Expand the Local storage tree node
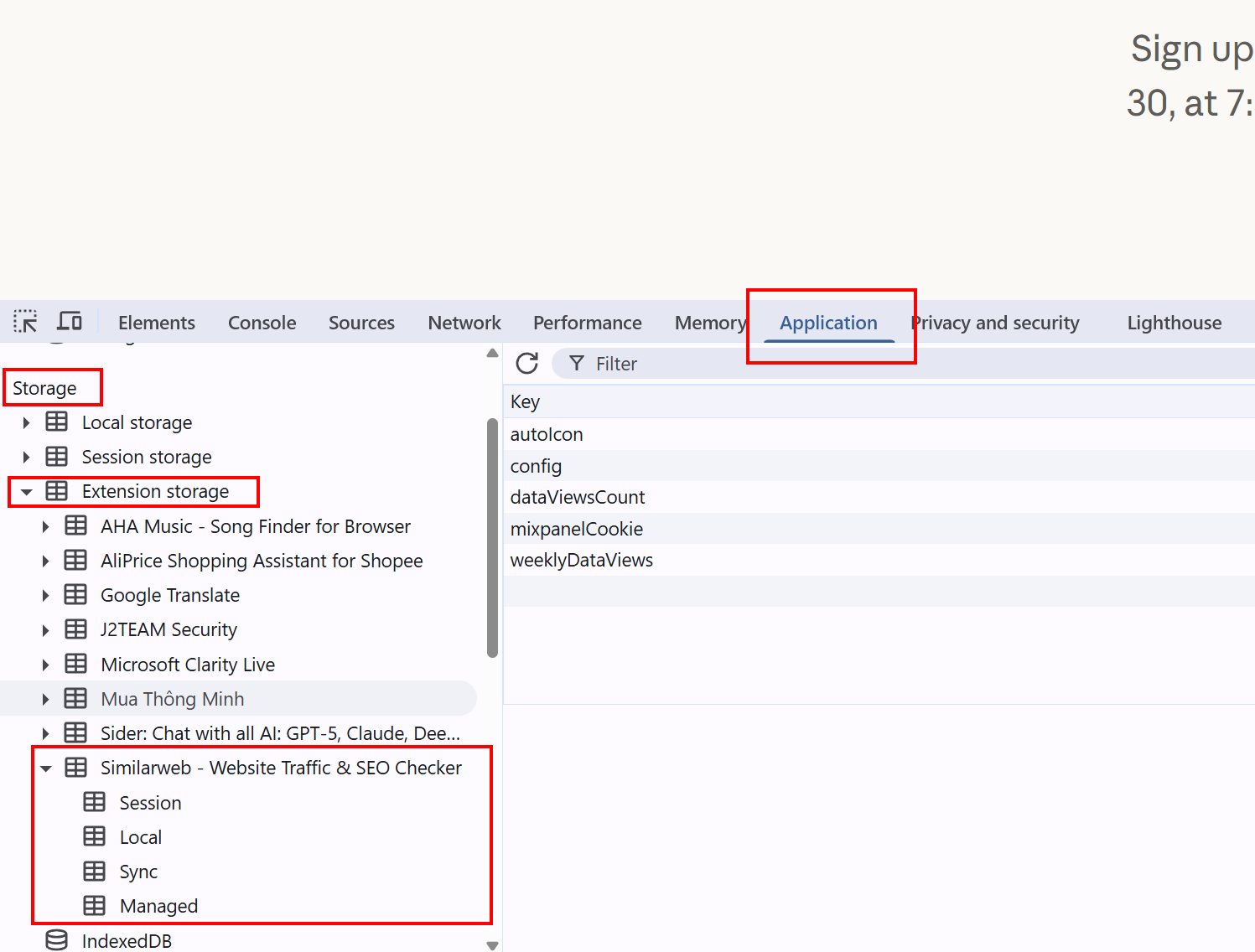 tap(26, 423)
